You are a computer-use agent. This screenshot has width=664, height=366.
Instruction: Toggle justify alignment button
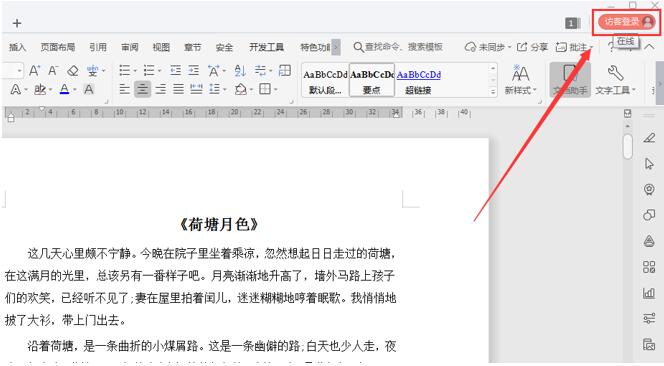(178, 89)
